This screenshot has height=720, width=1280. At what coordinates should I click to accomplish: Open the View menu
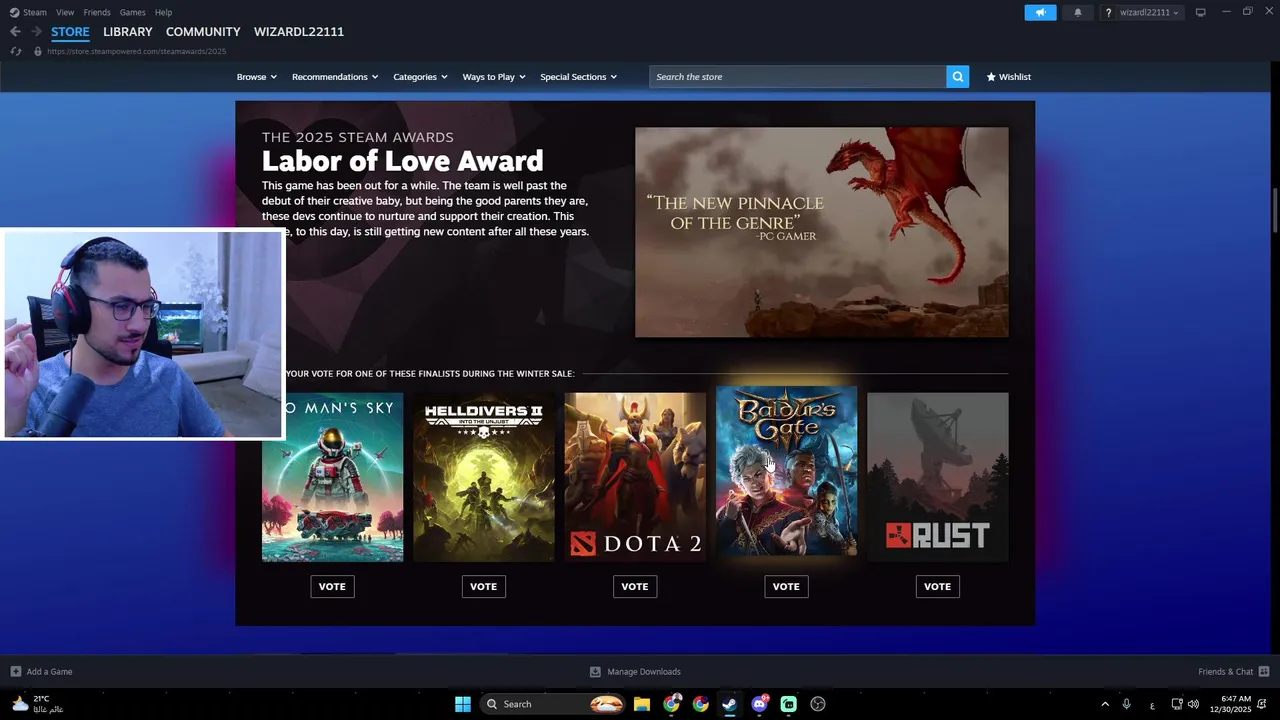point(65,12)
